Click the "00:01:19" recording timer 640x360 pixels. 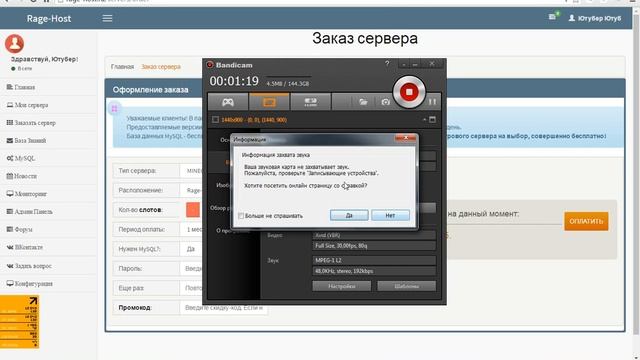(234, 81)
